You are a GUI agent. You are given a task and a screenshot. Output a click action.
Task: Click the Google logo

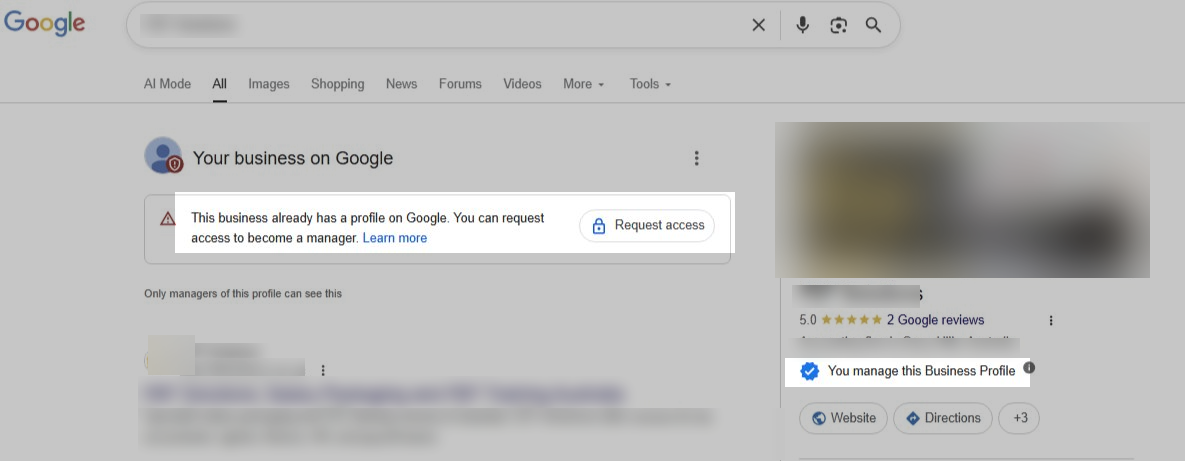click(x=45, y=23)
